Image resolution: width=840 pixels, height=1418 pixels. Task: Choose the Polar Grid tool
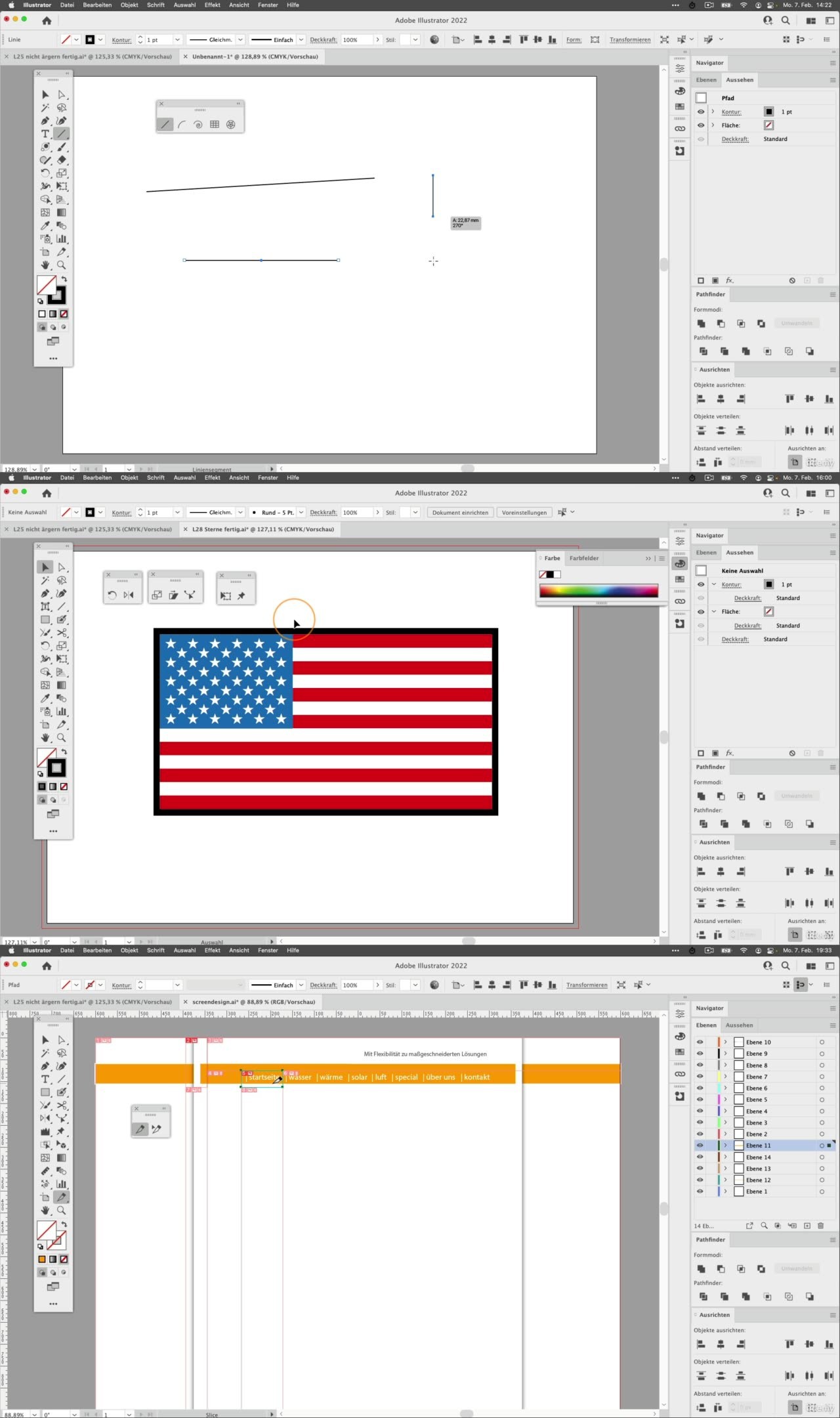(x=231, y=125)
